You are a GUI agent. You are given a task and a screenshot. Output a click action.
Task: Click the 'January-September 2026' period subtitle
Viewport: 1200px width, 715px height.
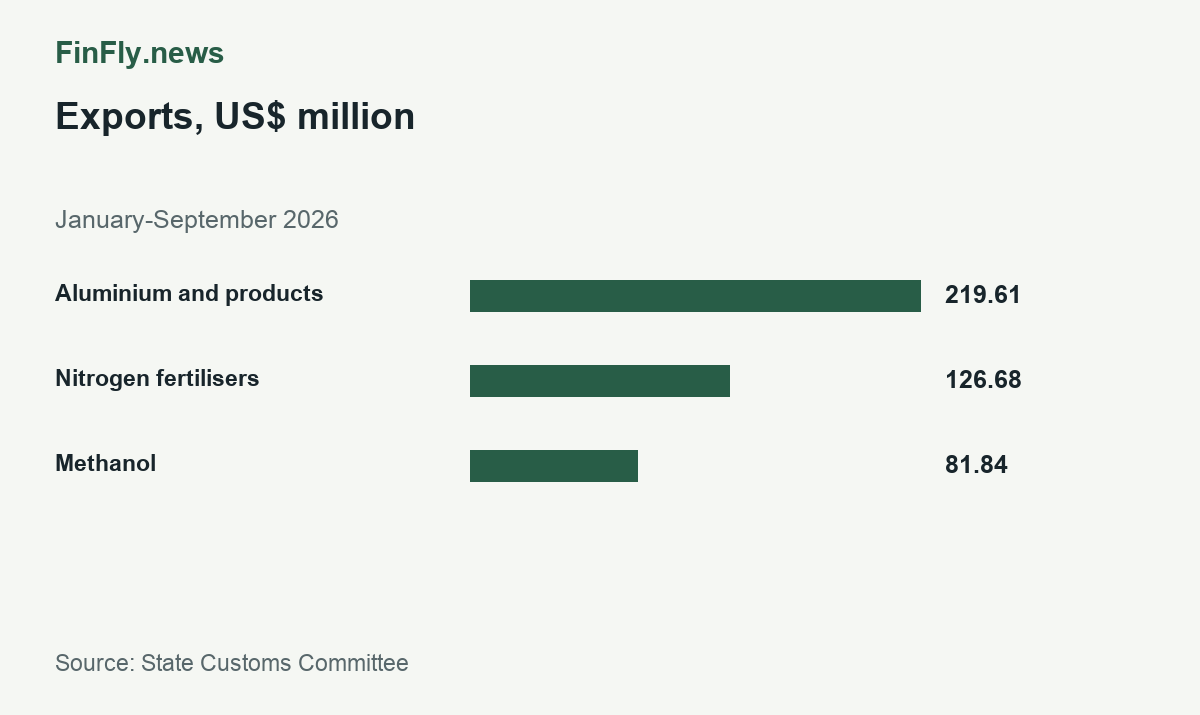(197, 220)
